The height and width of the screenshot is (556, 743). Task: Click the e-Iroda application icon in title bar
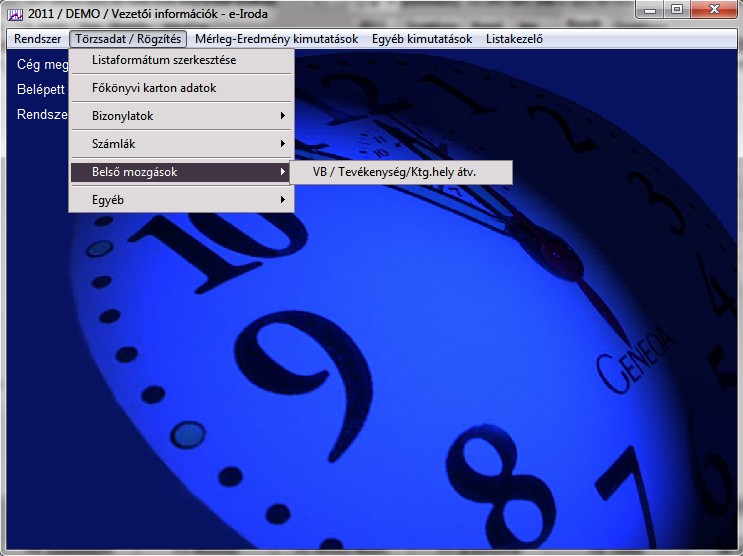point(15,12)
